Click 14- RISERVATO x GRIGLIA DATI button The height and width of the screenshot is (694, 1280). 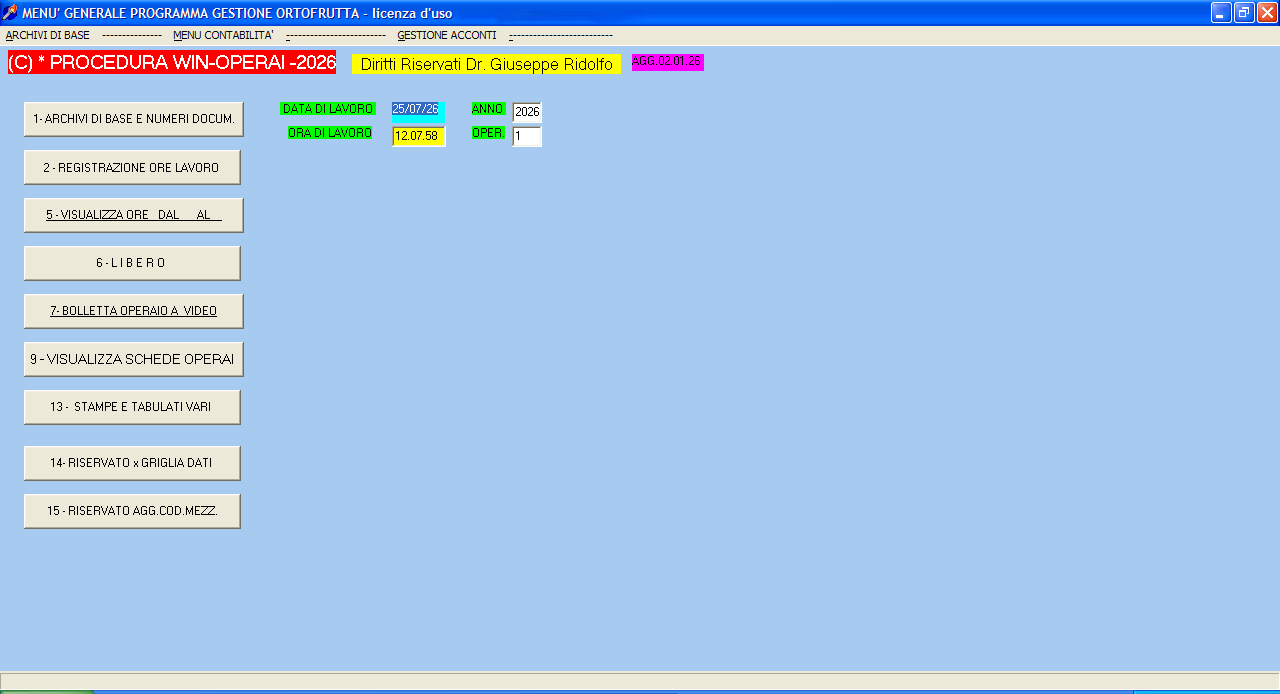(132, 463)
